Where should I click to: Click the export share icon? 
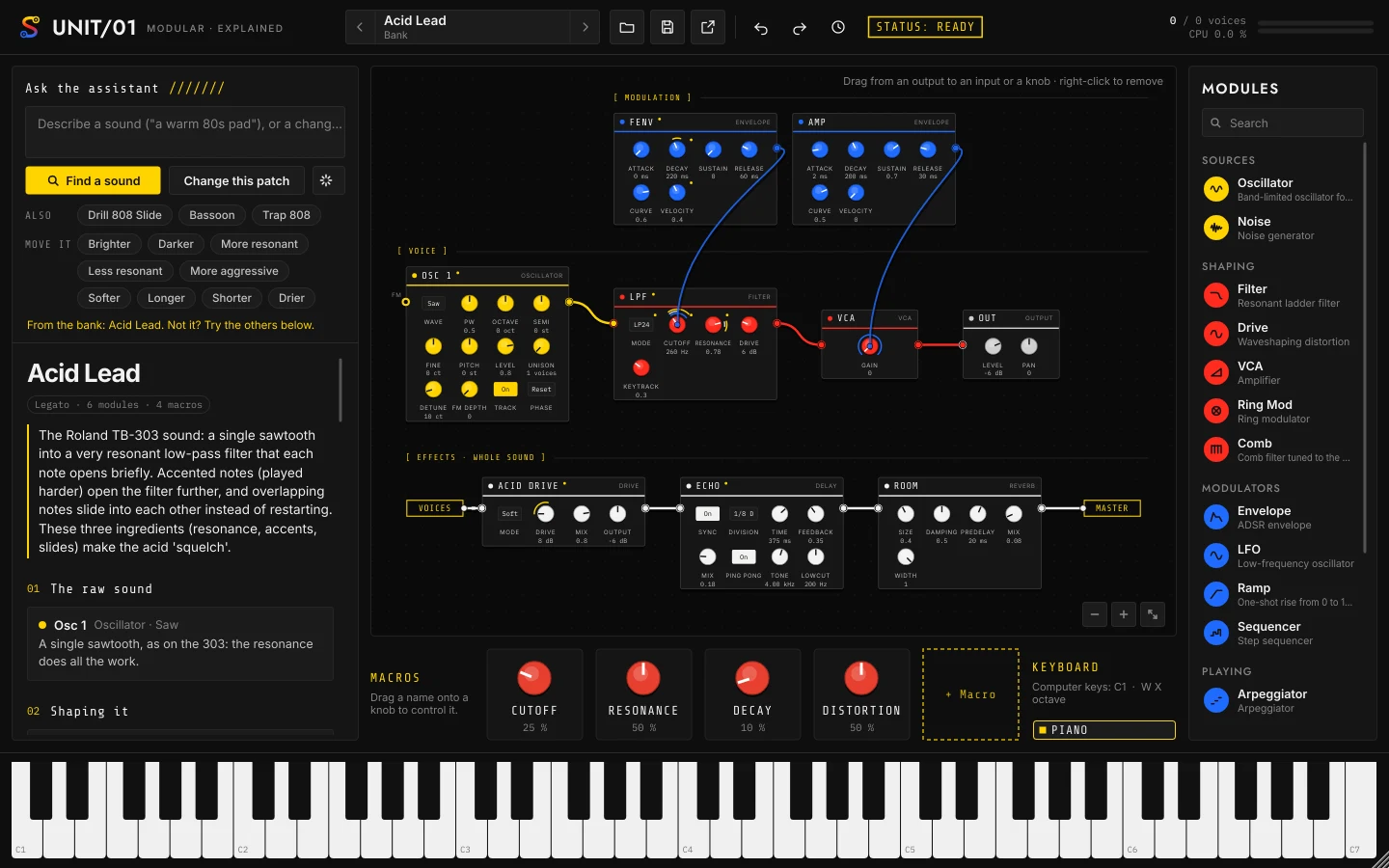[x=708, y=27]
